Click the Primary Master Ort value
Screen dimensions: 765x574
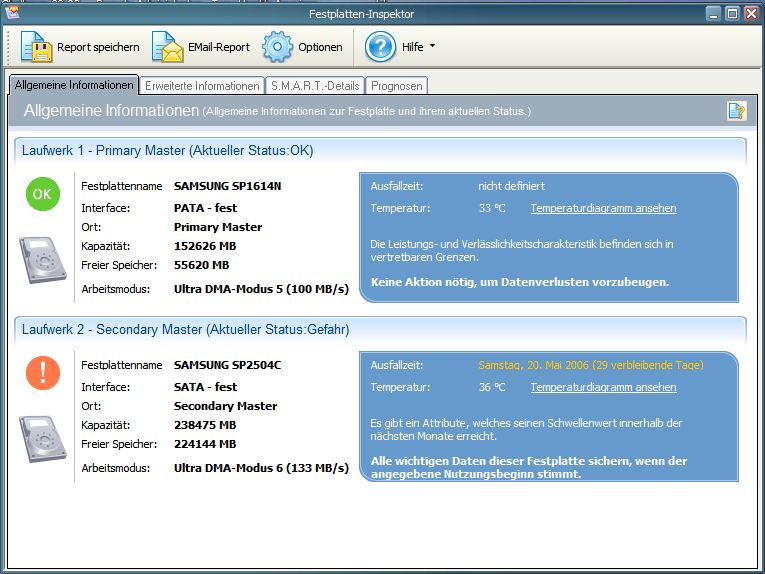point(218,227)
